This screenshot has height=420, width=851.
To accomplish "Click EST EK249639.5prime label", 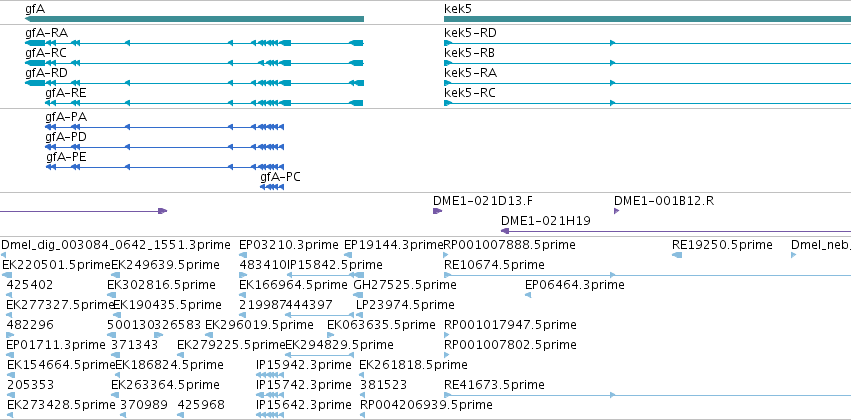I will coord(166,265).
